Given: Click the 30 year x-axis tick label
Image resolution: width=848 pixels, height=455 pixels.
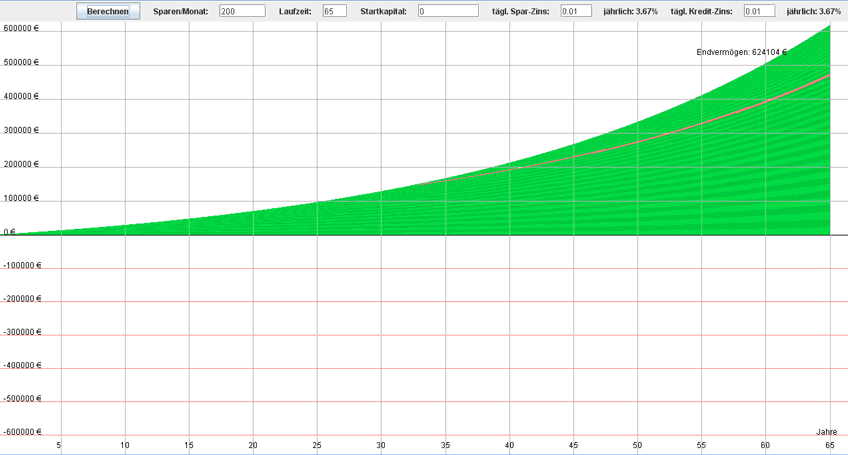Looking at the screenshot, I should pos(381,445).
